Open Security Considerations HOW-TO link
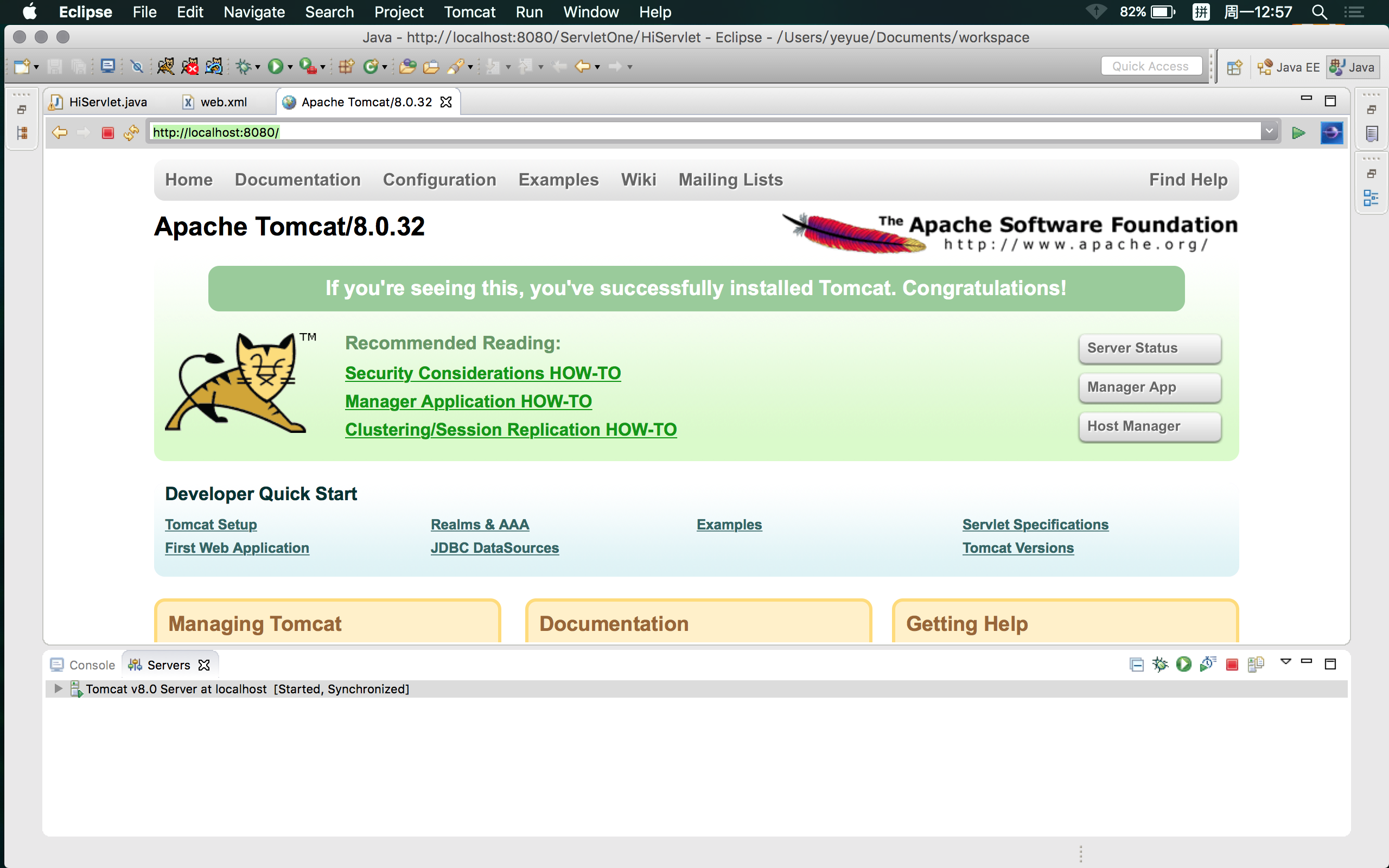This screenshot has height=868, width=1389. click(x=483, y=373)
